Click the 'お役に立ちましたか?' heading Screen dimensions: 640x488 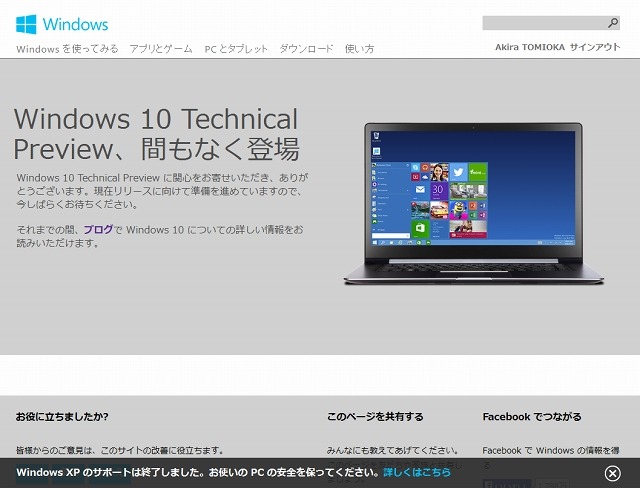coord(62,417)
